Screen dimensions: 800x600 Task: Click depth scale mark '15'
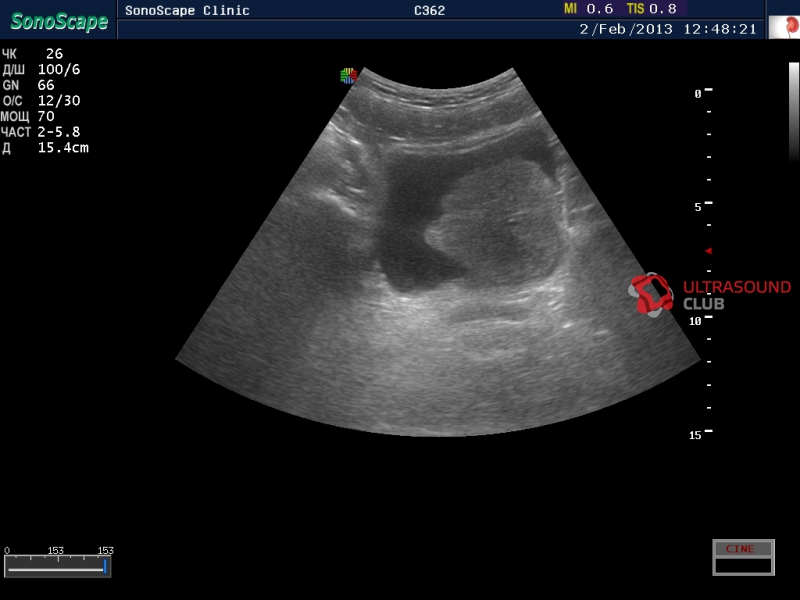click(695, 435)
